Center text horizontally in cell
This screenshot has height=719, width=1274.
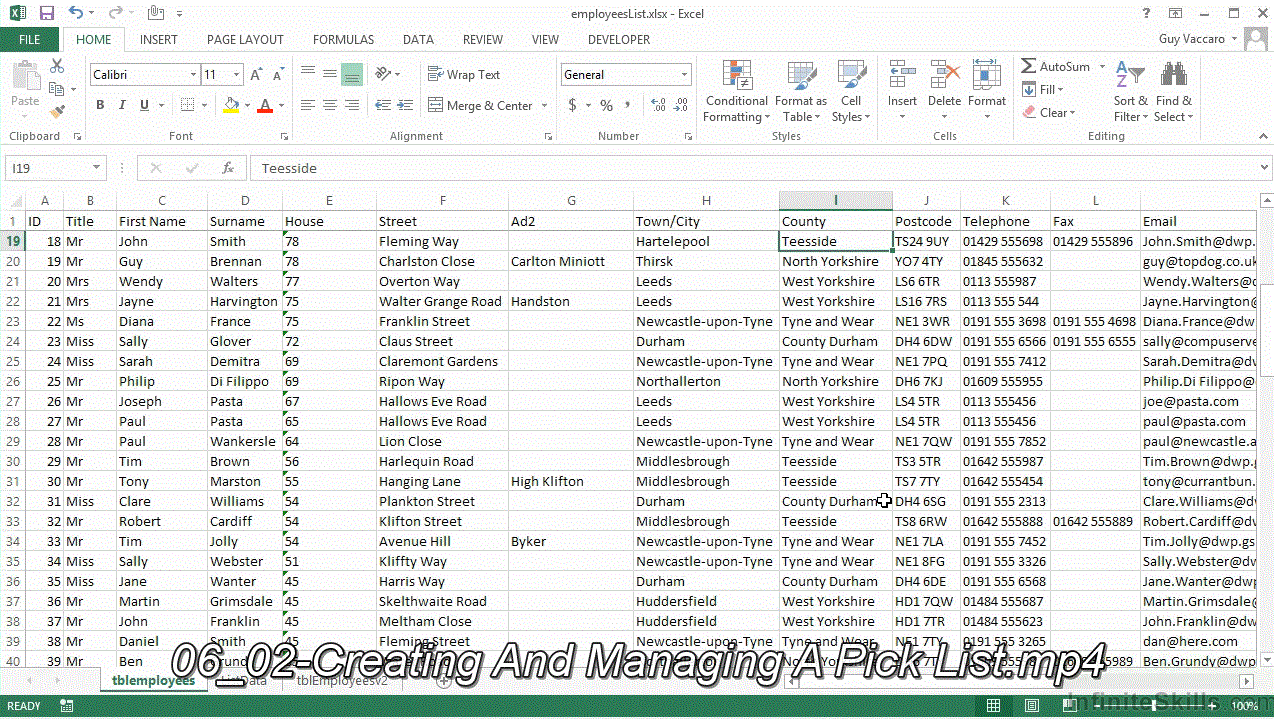point(330,105)
